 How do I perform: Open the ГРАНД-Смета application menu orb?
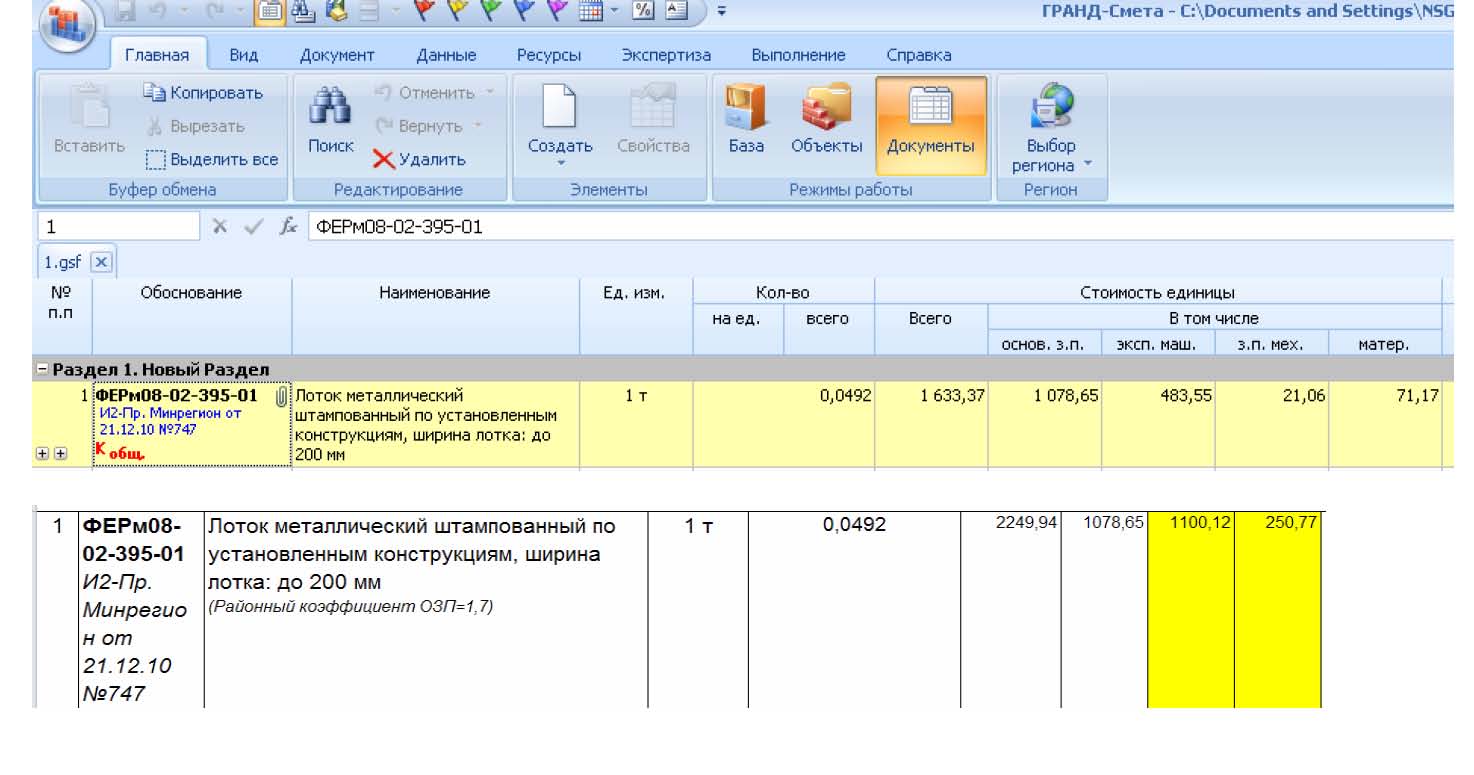68,22
